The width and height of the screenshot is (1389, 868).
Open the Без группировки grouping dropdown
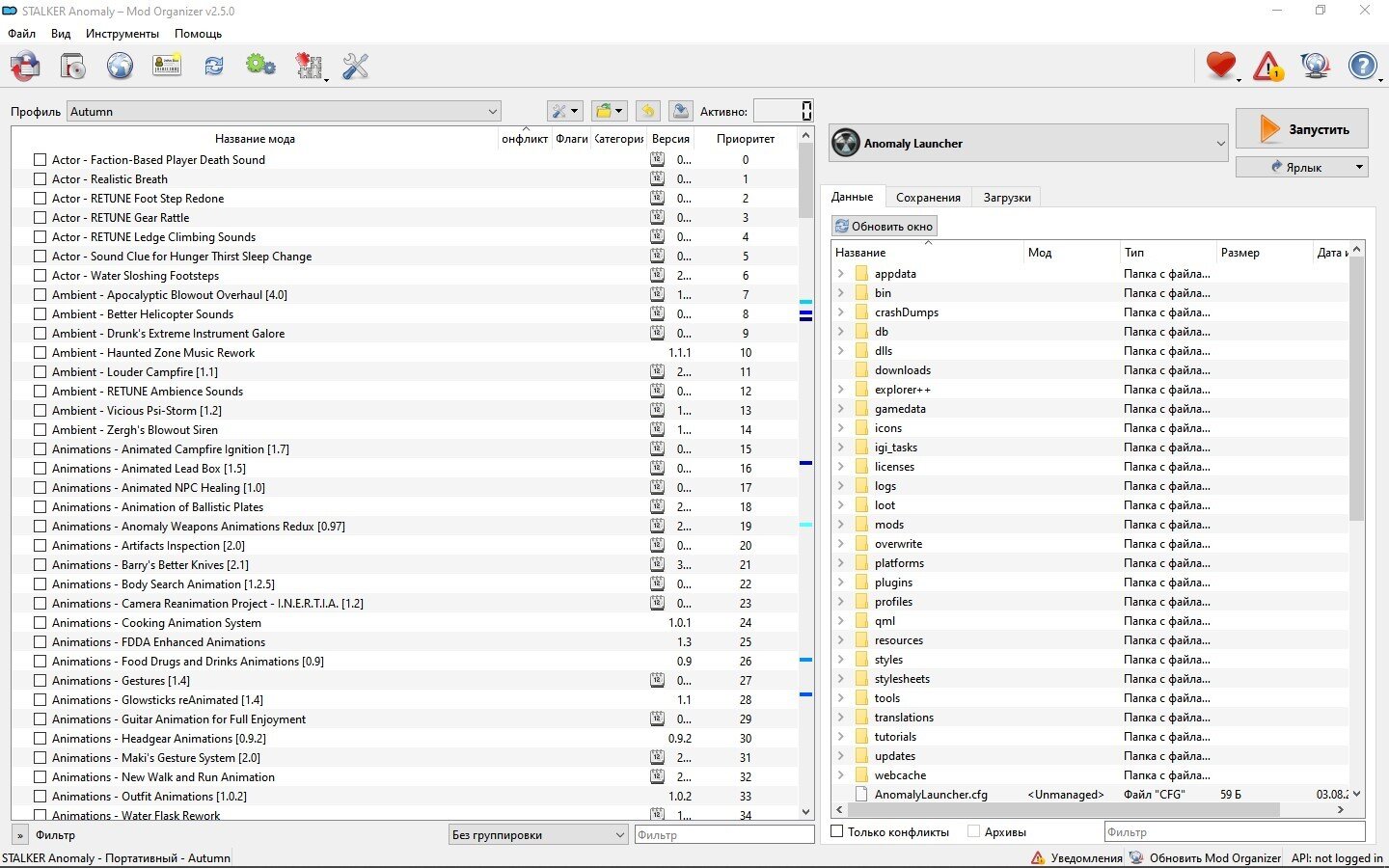(x=538, y=834)
